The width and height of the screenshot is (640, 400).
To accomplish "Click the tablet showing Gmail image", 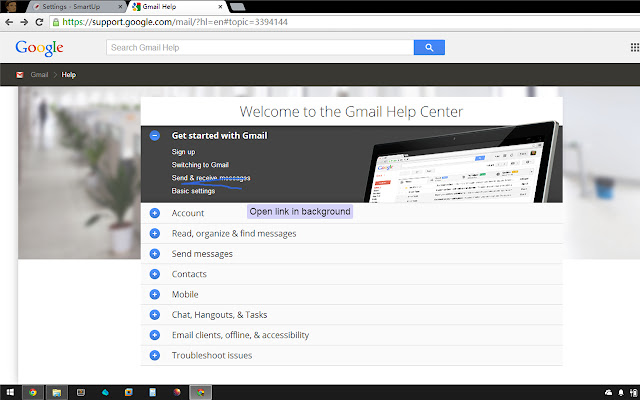I will click(461, 163).
